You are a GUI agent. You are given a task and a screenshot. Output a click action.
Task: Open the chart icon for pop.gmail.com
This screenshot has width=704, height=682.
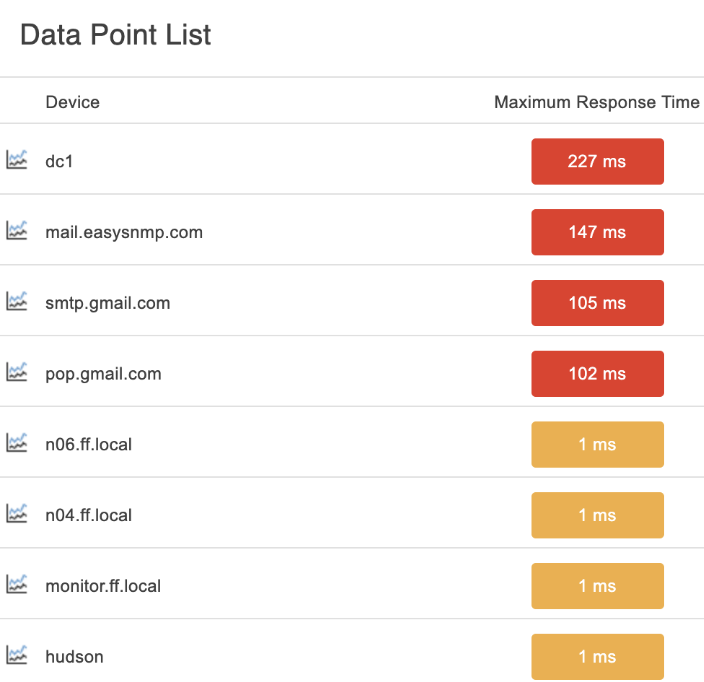17,372
